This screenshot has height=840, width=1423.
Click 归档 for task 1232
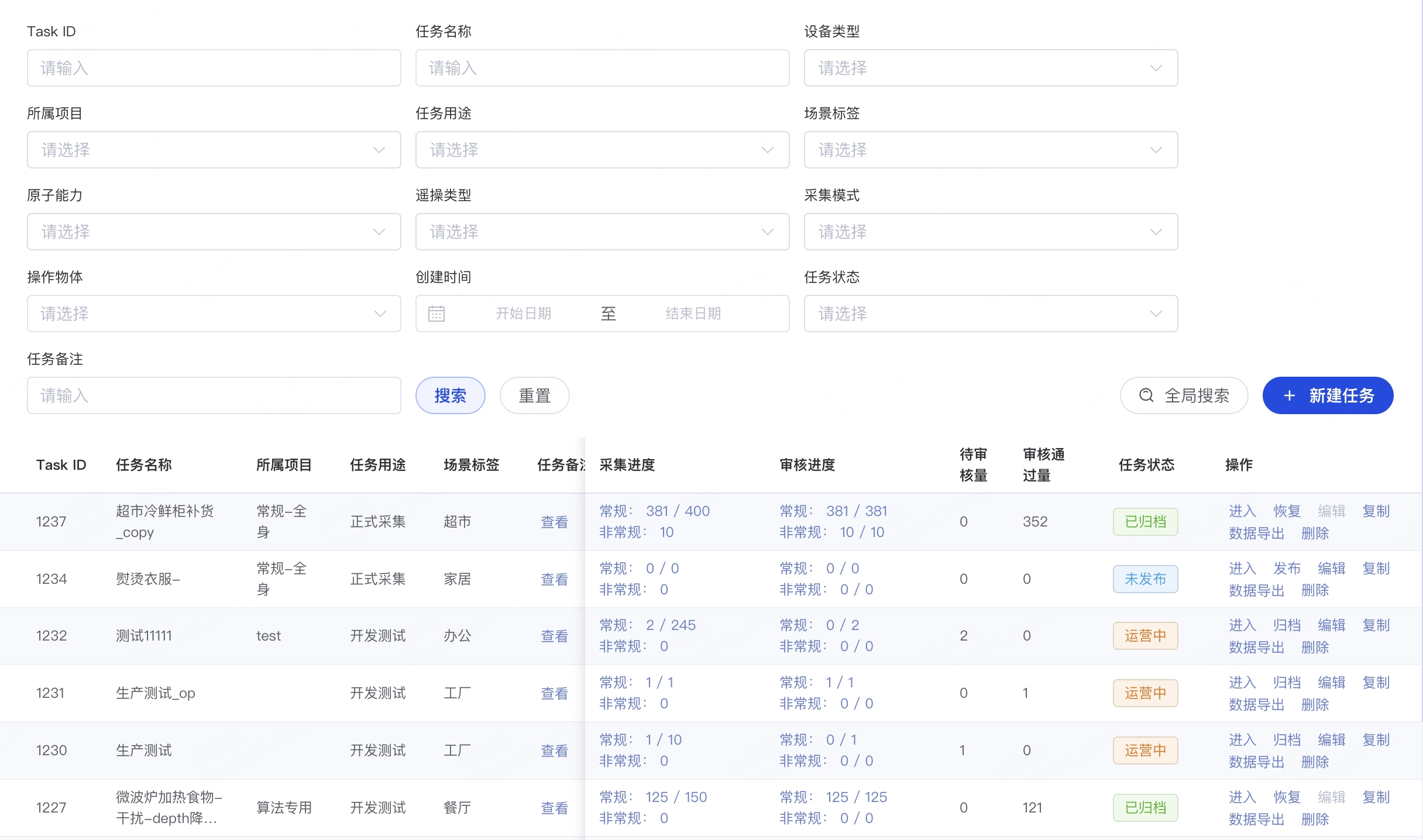coord(1287,625)
